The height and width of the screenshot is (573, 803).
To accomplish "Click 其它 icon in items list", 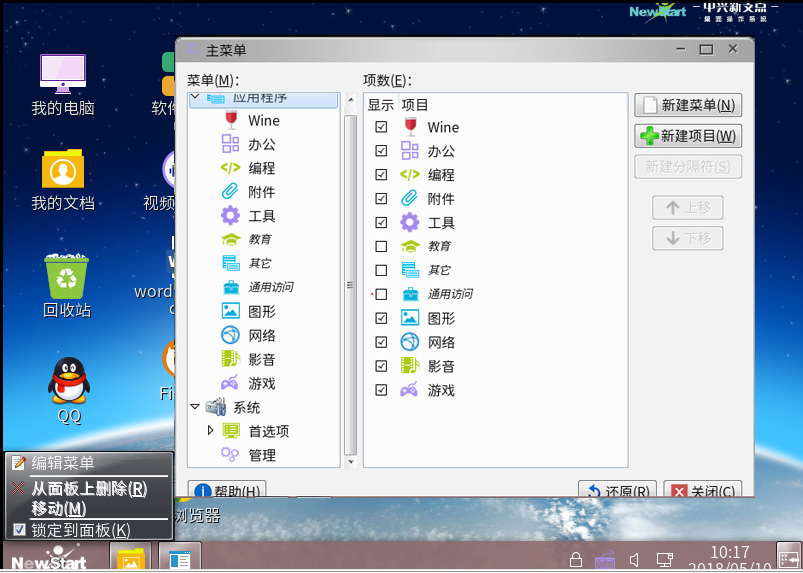I will point(410,270).
